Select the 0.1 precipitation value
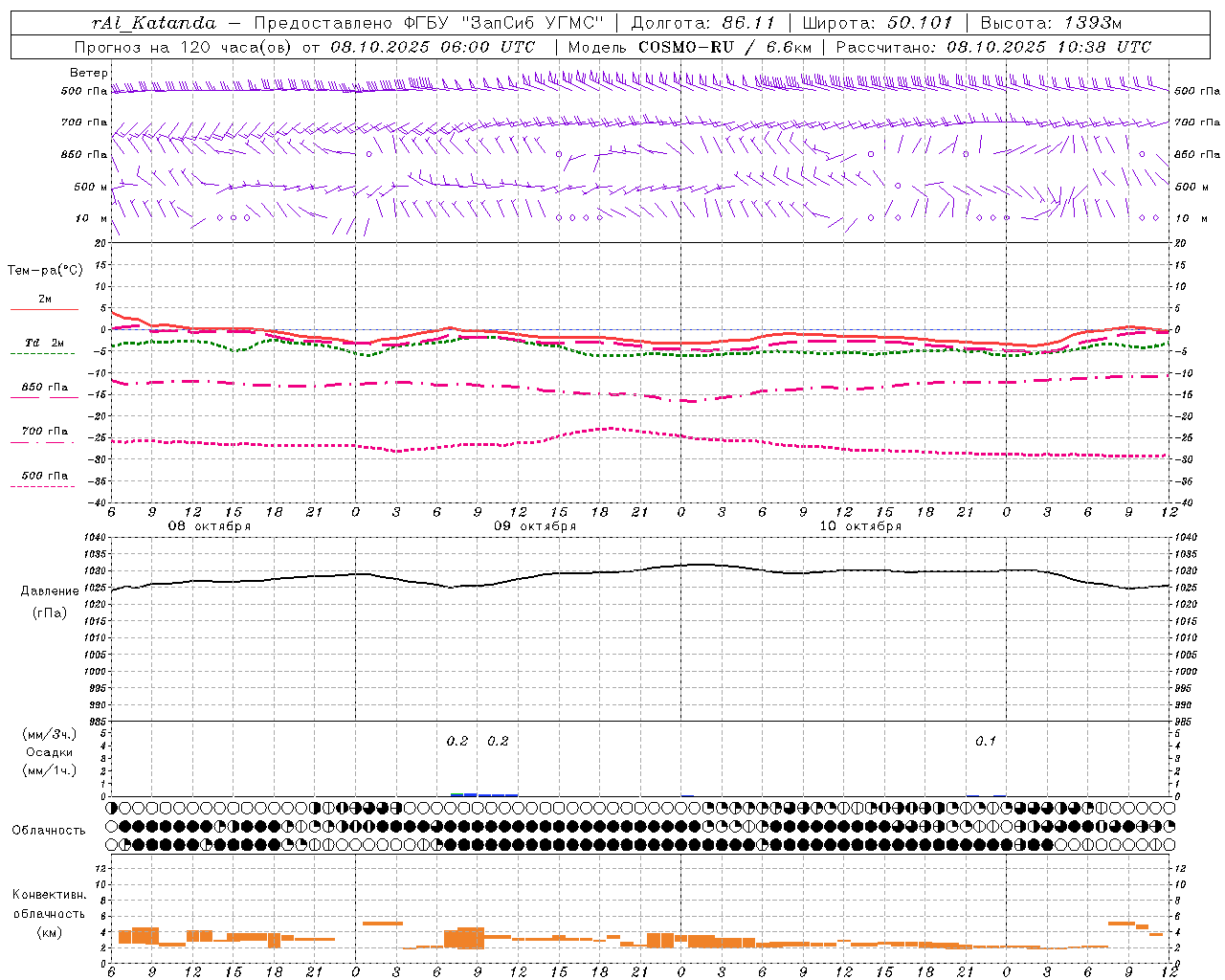 coord(986,742)
